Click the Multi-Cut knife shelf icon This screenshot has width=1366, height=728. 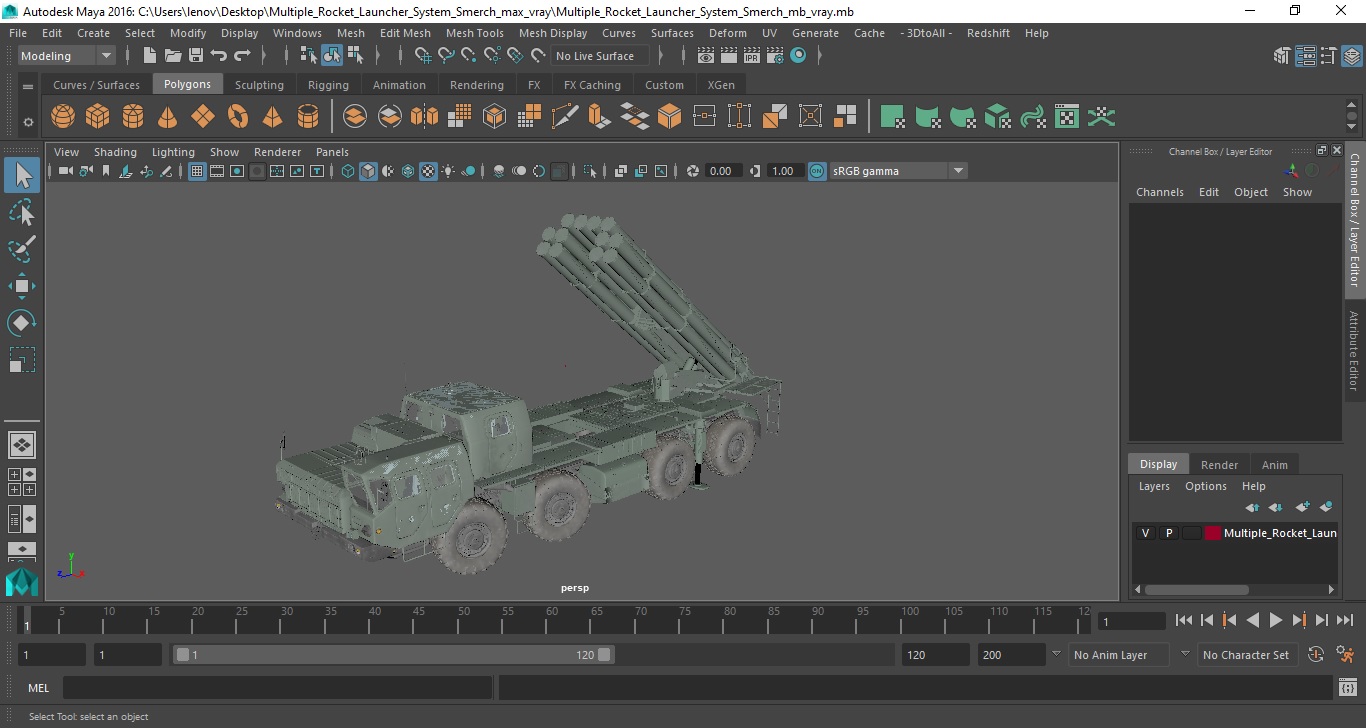click(565, 117)
